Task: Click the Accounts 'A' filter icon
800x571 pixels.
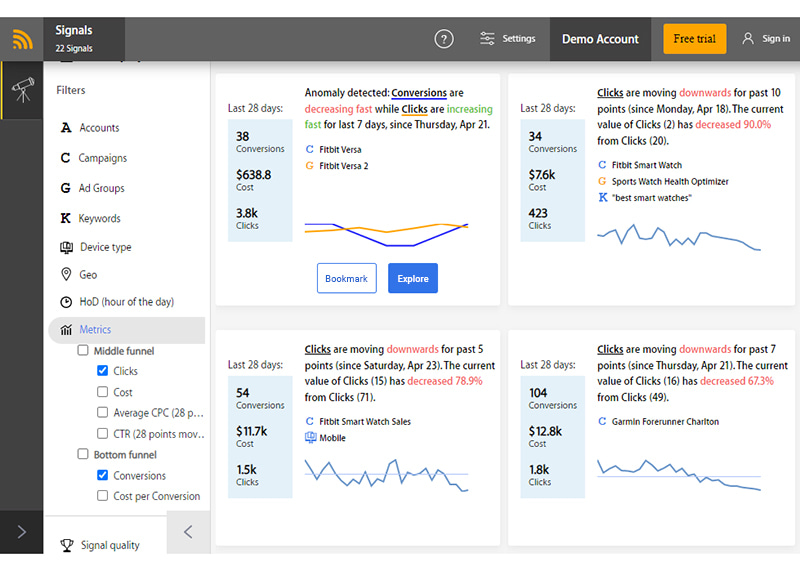Action: tap(66, 128)
